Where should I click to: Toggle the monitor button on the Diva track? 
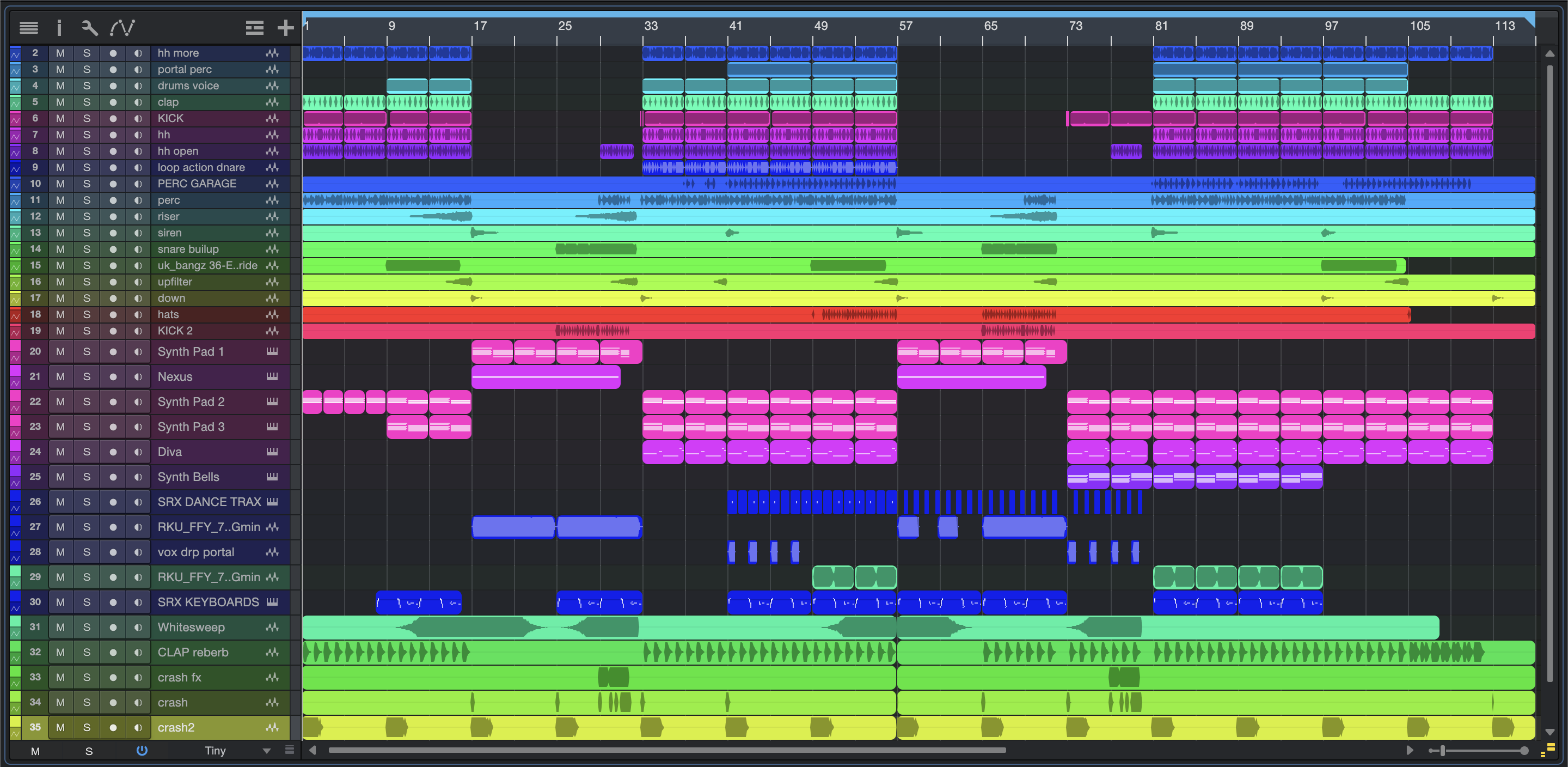pyautogui.click(x=138, y=452)
